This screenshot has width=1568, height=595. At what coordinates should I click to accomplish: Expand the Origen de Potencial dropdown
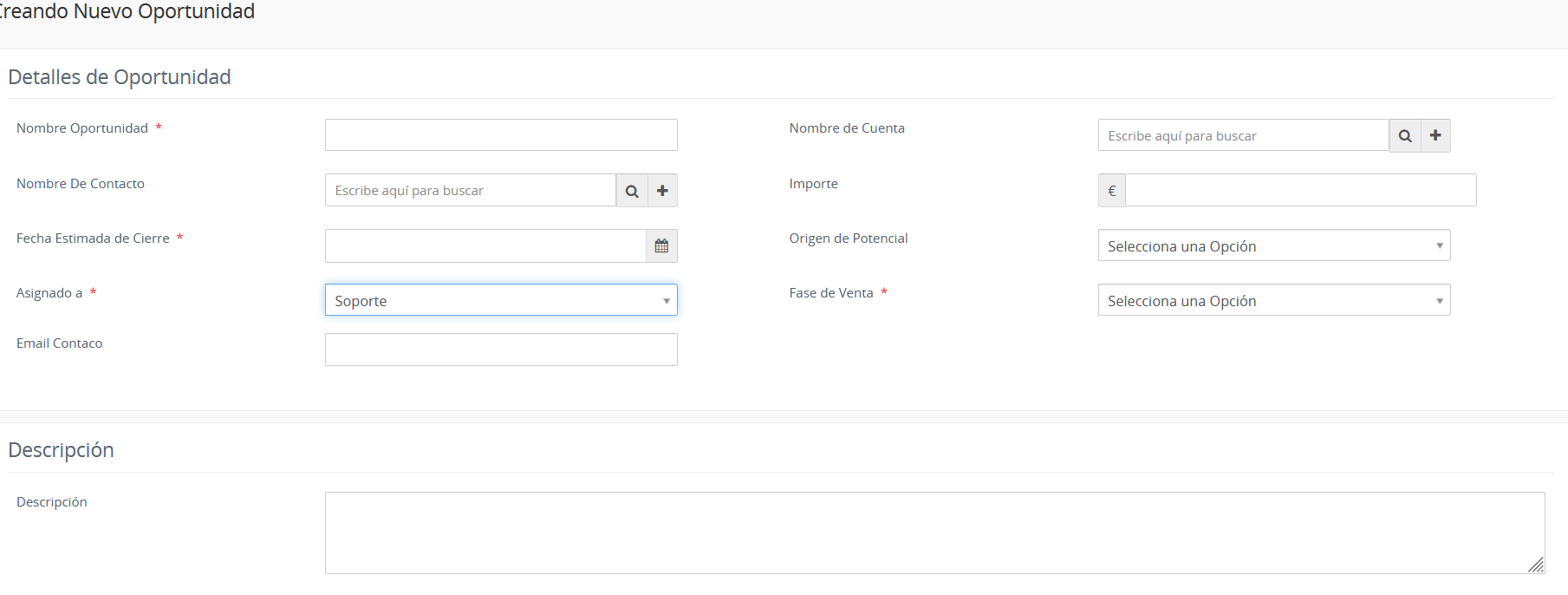(1274, 245)
